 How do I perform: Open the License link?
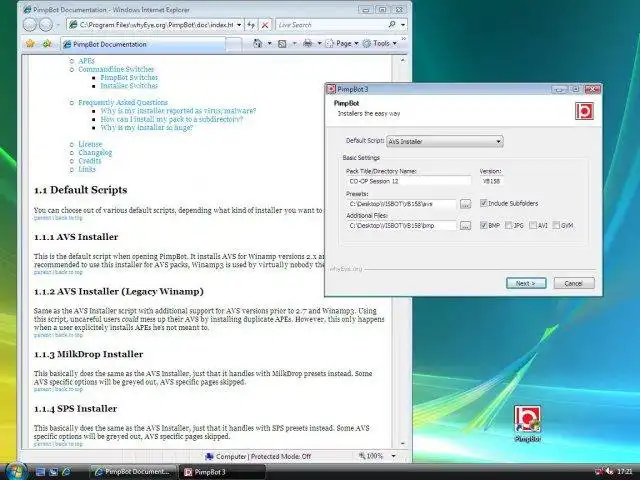pos(90,144)
